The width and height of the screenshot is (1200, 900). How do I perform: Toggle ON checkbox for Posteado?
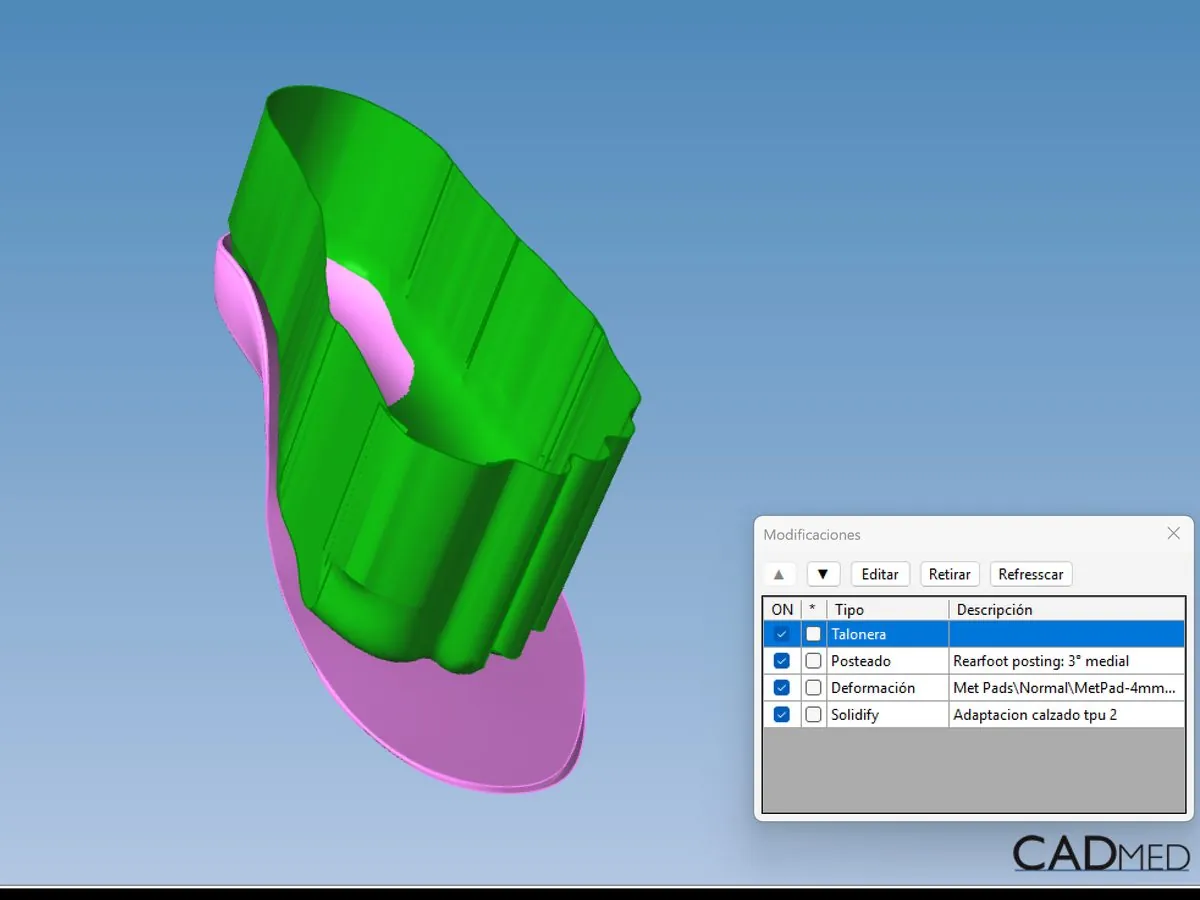tap(782, 661)
